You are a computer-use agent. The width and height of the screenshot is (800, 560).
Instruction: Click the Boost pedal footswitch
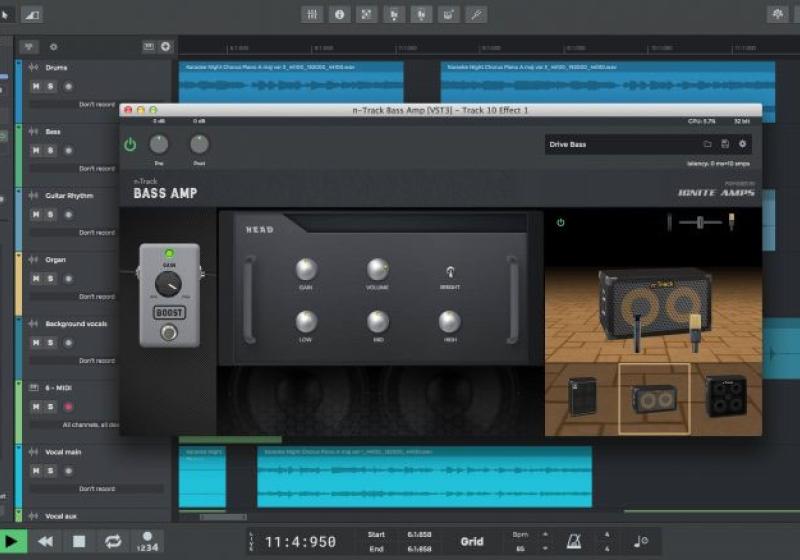tap(169, 332)
